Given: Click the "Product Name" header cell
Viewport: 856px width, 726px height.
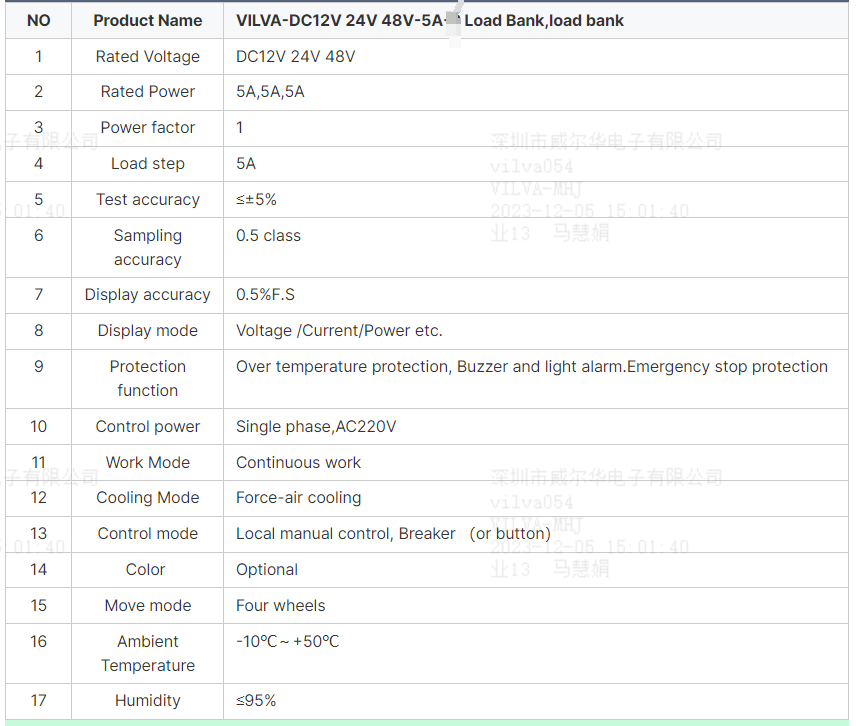Looking at the screenshot, I should (x=147, y=20).
